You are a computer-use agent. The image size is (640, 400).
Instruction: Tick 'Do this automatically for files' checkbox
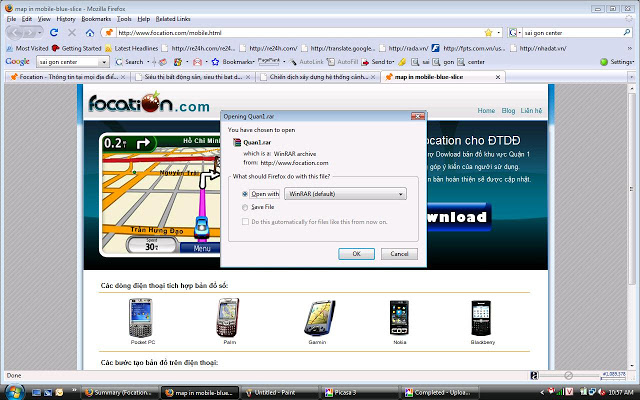coord(245,222)
